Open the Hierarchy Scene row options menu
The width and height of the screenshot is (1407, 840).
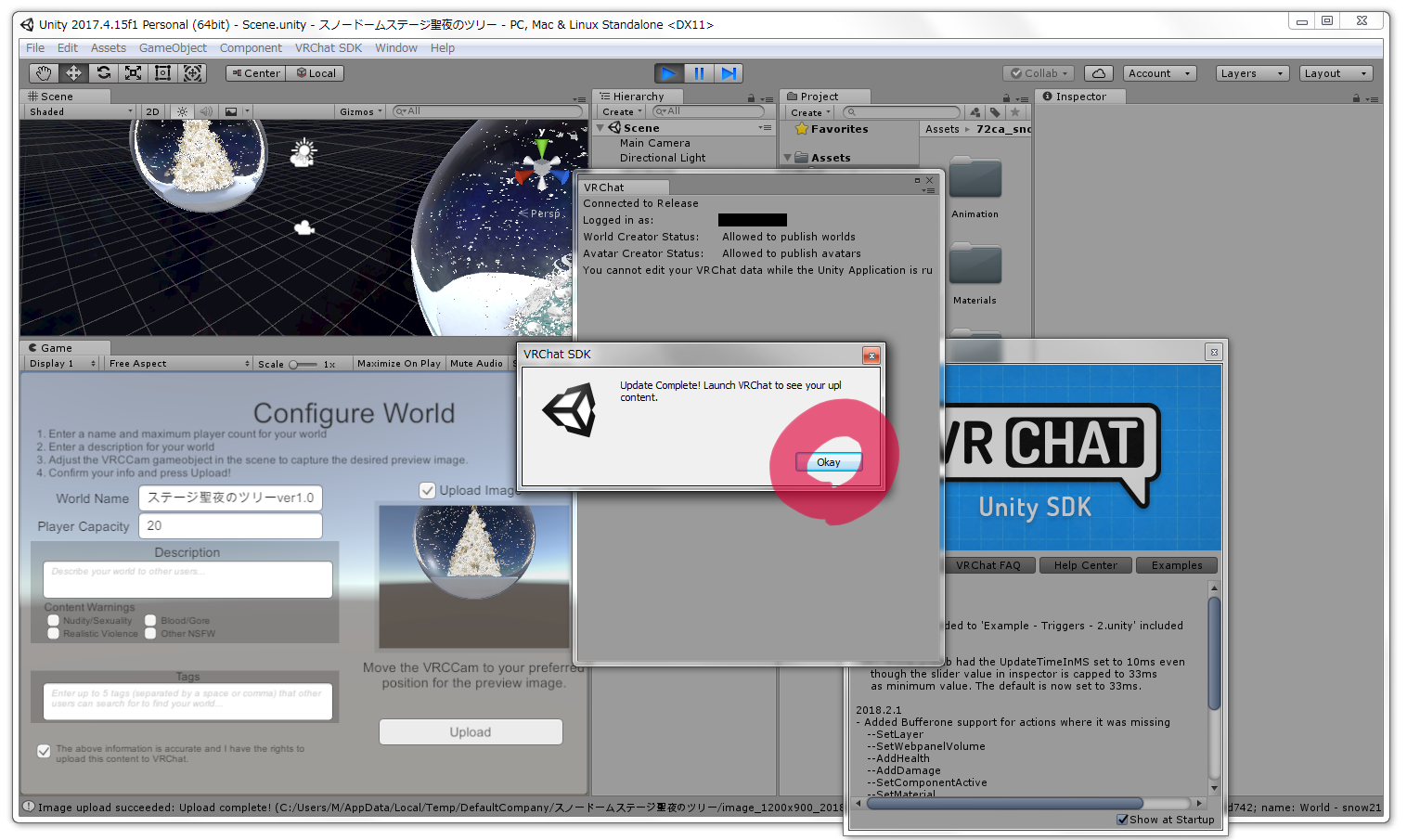pyautogui.click(x=765, y=128)
